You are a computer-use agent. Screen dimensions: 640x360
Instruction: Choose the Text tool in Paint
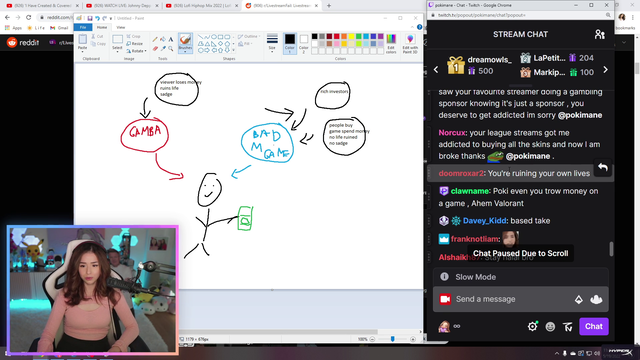(171, 40)
